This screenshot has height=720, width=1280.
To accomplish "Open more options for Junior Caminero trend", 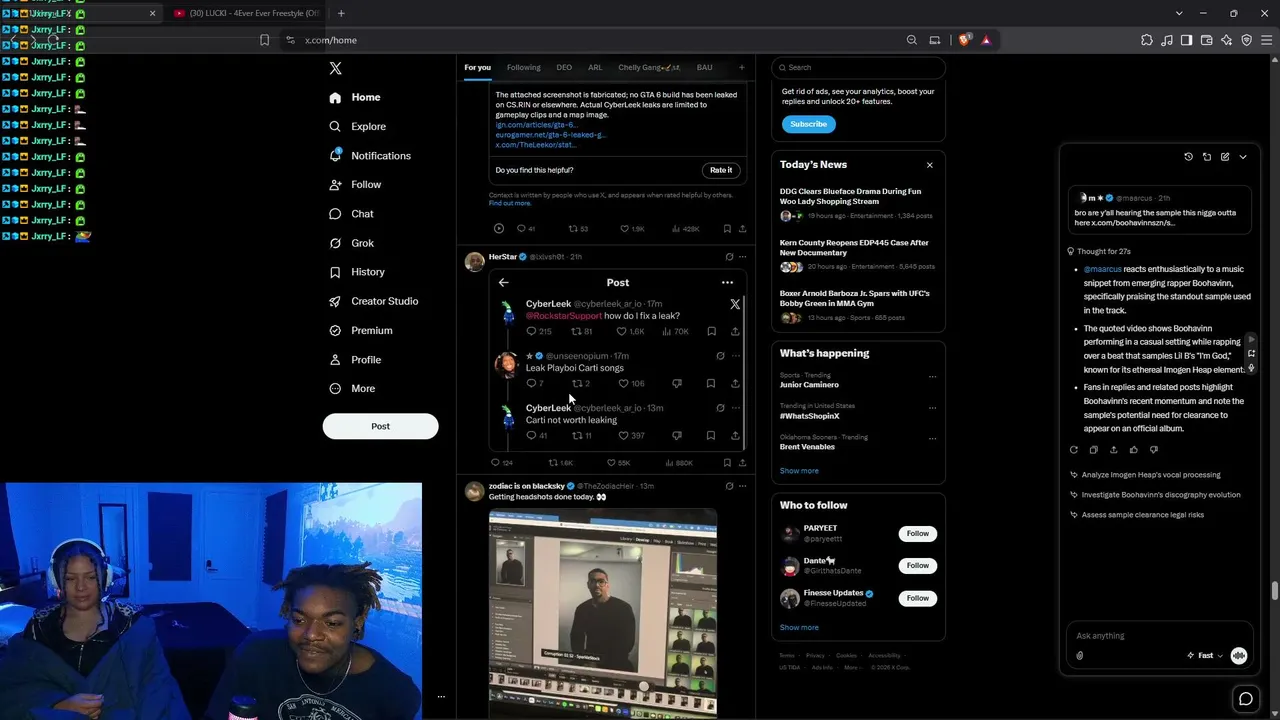I will pos(932,377).
